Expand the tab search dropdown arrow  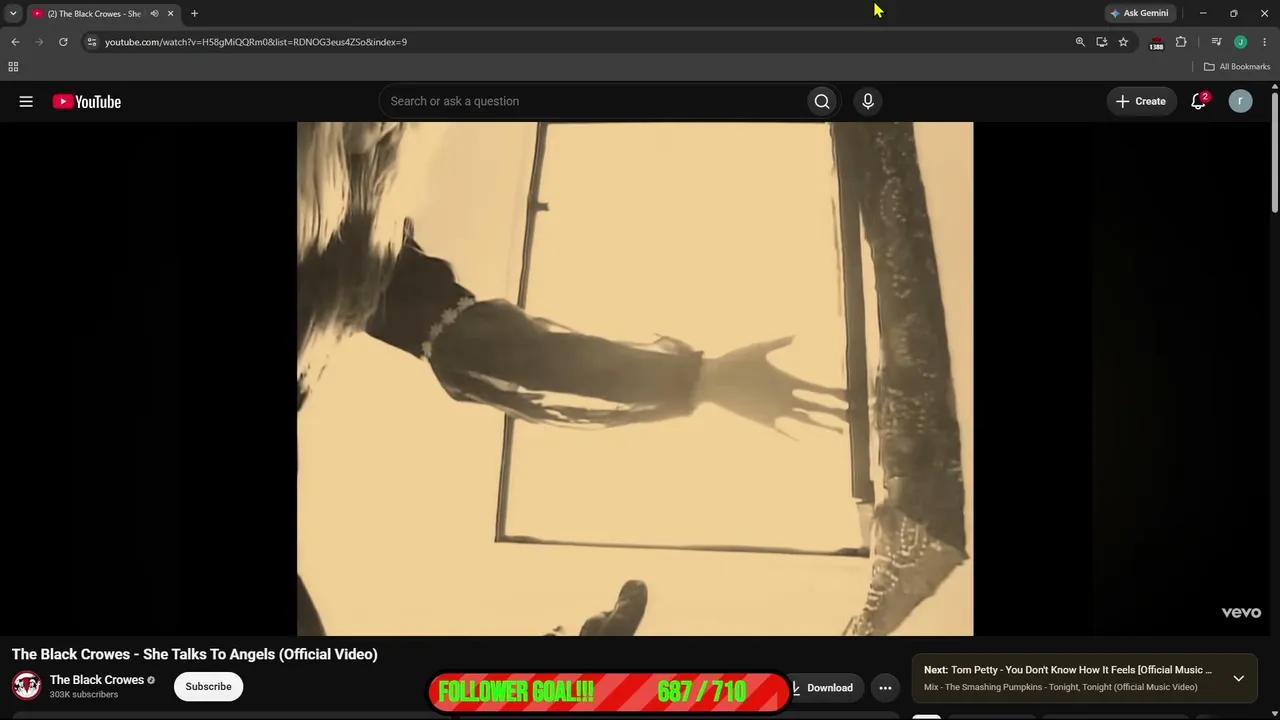13,14
